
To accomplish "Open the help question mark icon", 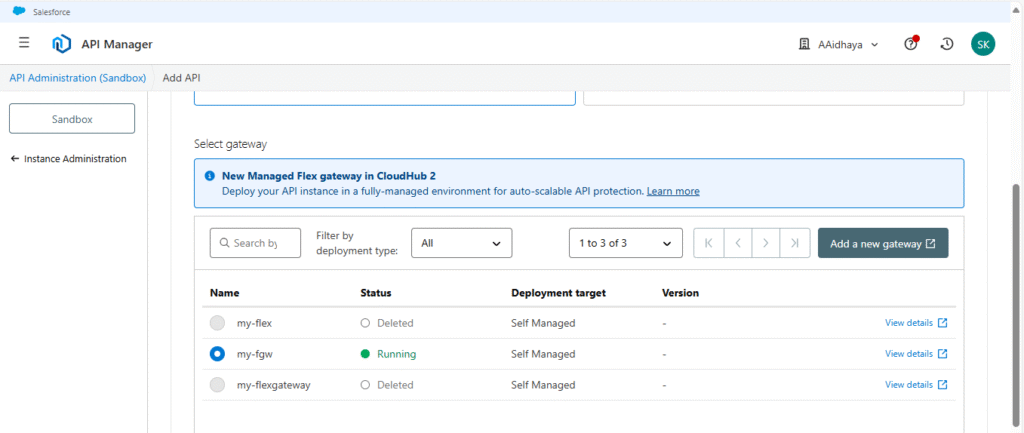I will coord(911,44).
